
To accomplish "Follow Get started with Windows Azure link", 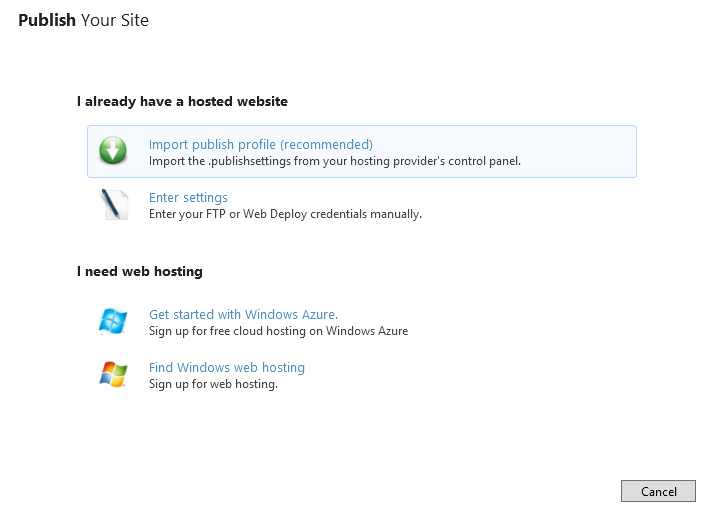I will coord(243,314).
